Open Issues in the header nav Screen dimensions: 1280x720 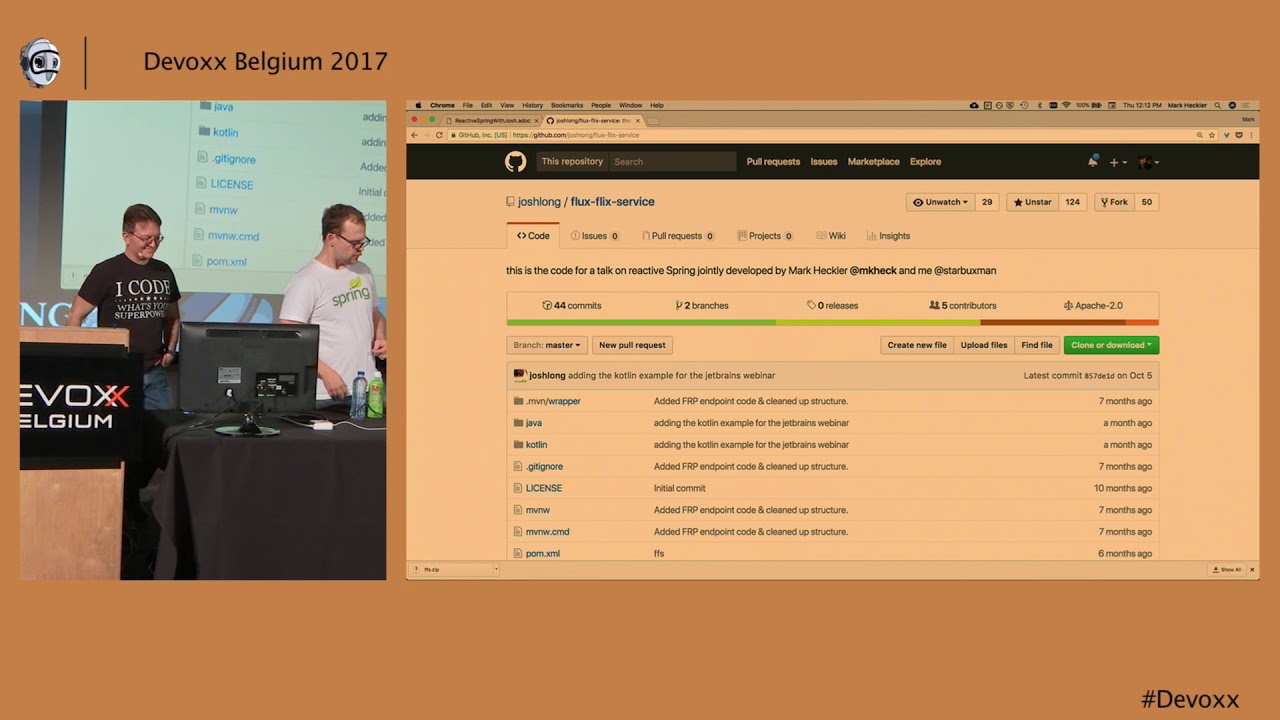pos(824,162)
